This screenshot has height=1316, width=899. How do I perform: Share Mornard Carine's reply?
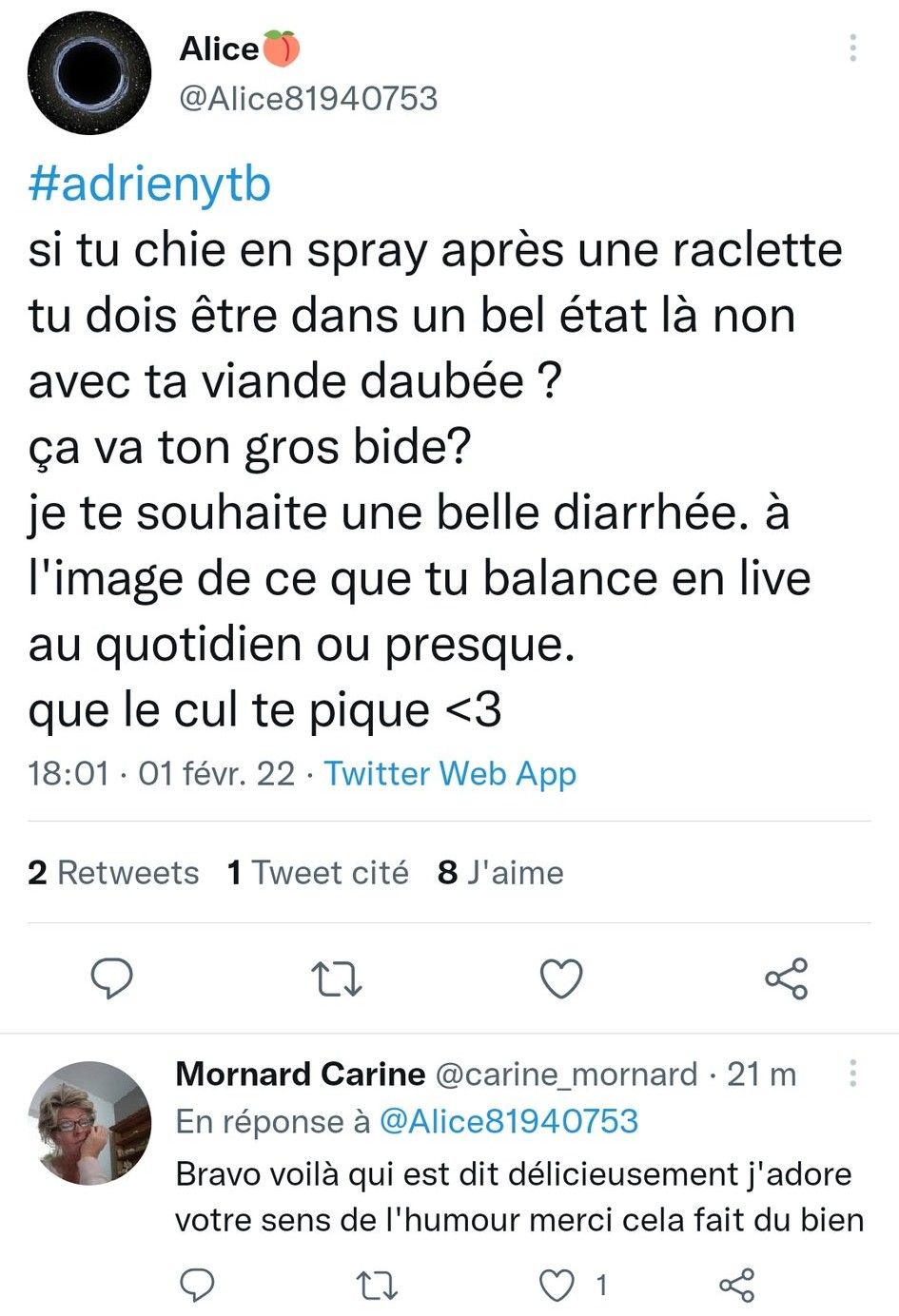pyautogui.click(x=737, y=1286)
